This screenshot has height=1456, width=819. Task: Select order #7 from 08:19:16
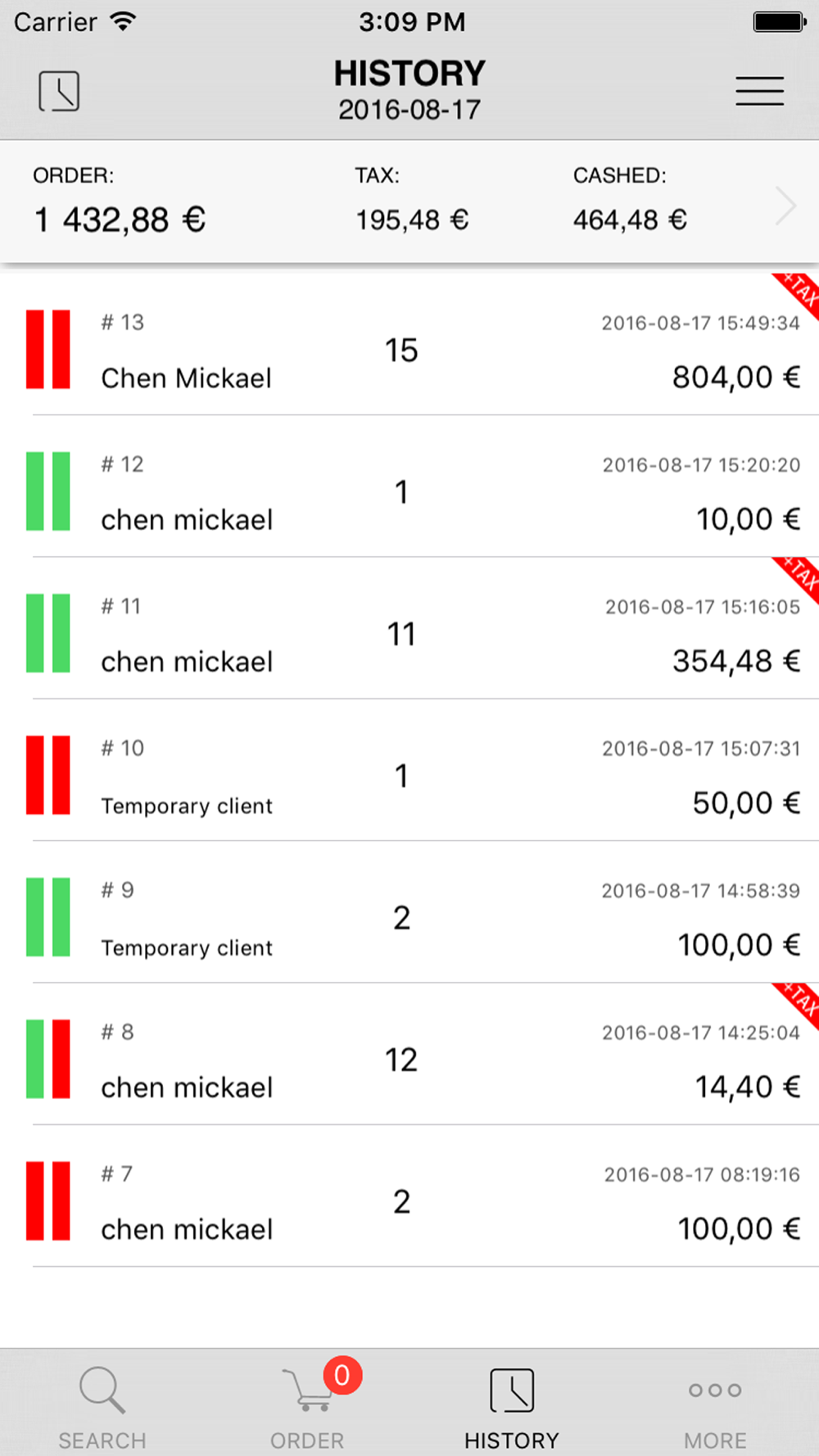point(409,1201)
